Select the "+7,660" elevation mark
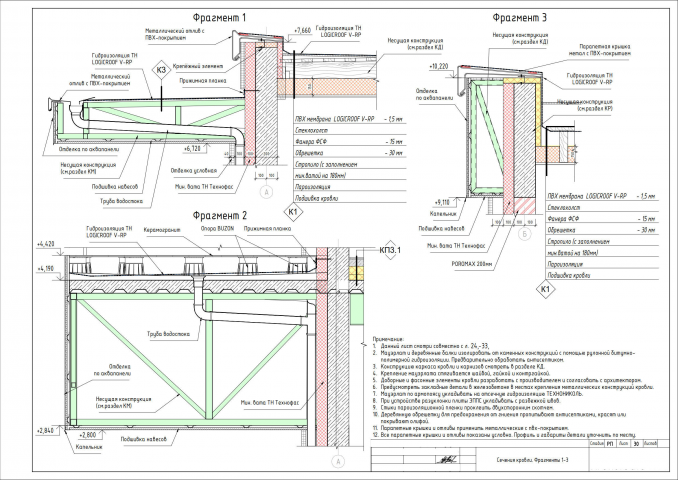 302,31
